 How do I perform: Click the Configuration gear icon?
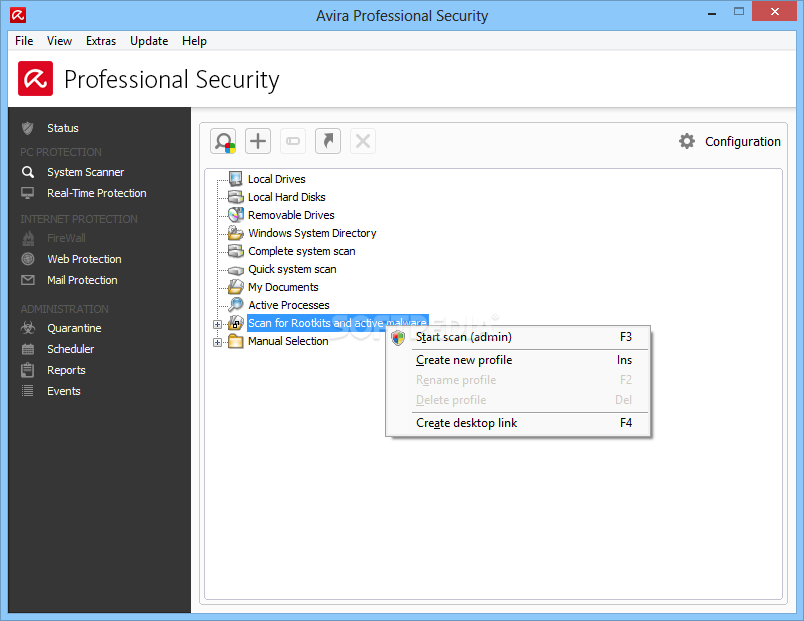click(687, 141)
